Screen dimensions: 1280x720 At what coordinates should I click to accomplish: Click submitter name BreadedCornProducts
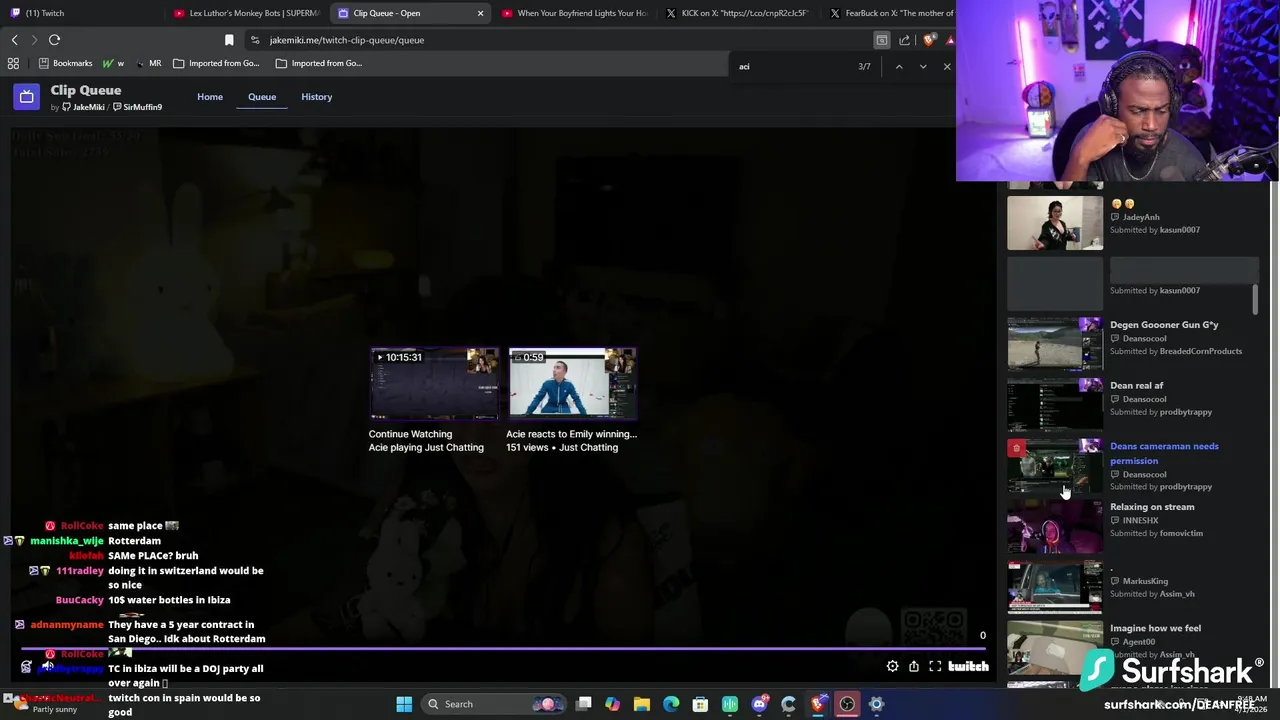tap(1200, 351)
